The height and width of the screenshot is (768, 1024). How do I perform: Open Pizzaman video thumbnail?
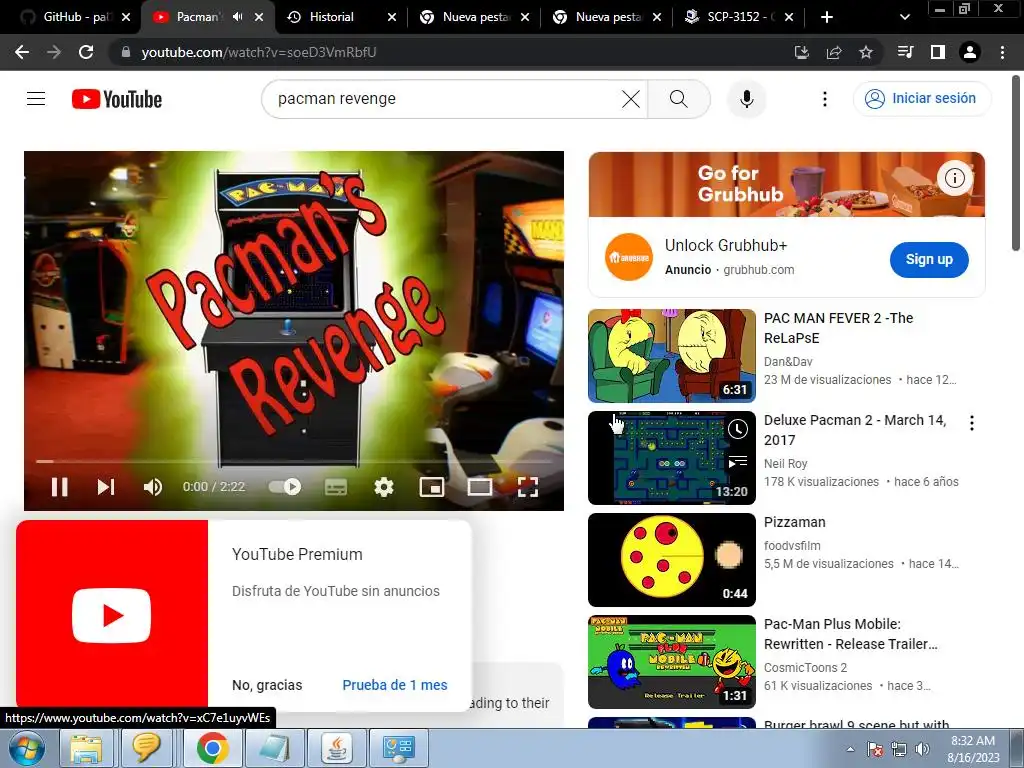tap(671, 560)
